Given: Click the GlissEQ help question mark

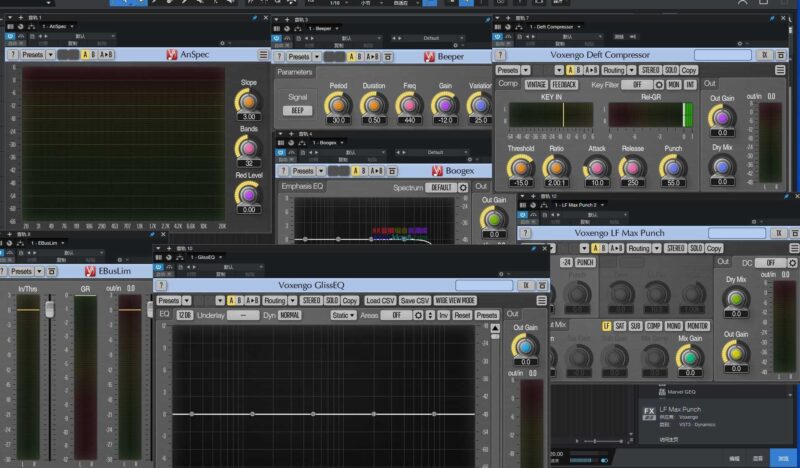Looking at the screenshot, I should tap(161, 285).
